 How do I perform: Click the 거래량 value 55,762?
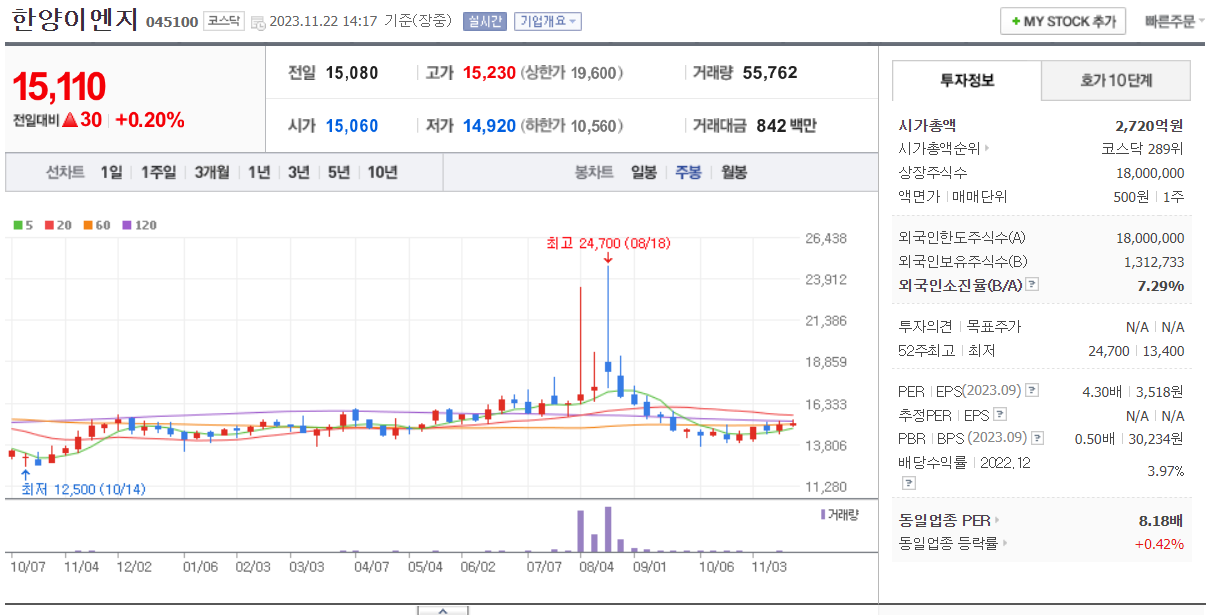(x=770, y=72)
